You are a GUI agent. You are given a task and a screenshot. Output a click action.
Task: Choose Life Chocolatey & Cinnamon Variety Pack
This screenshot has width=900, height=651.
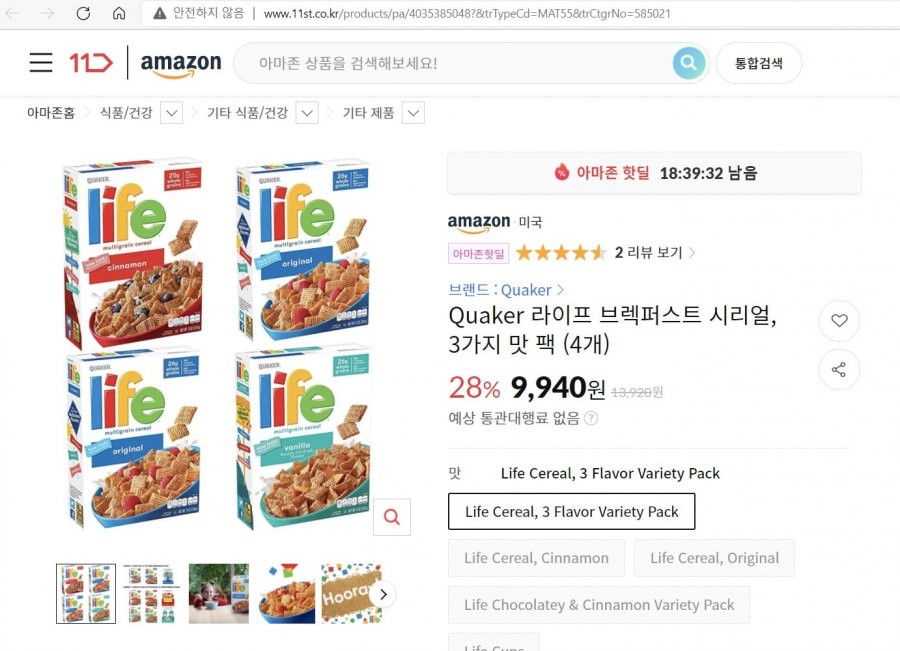tap(599, 605)
